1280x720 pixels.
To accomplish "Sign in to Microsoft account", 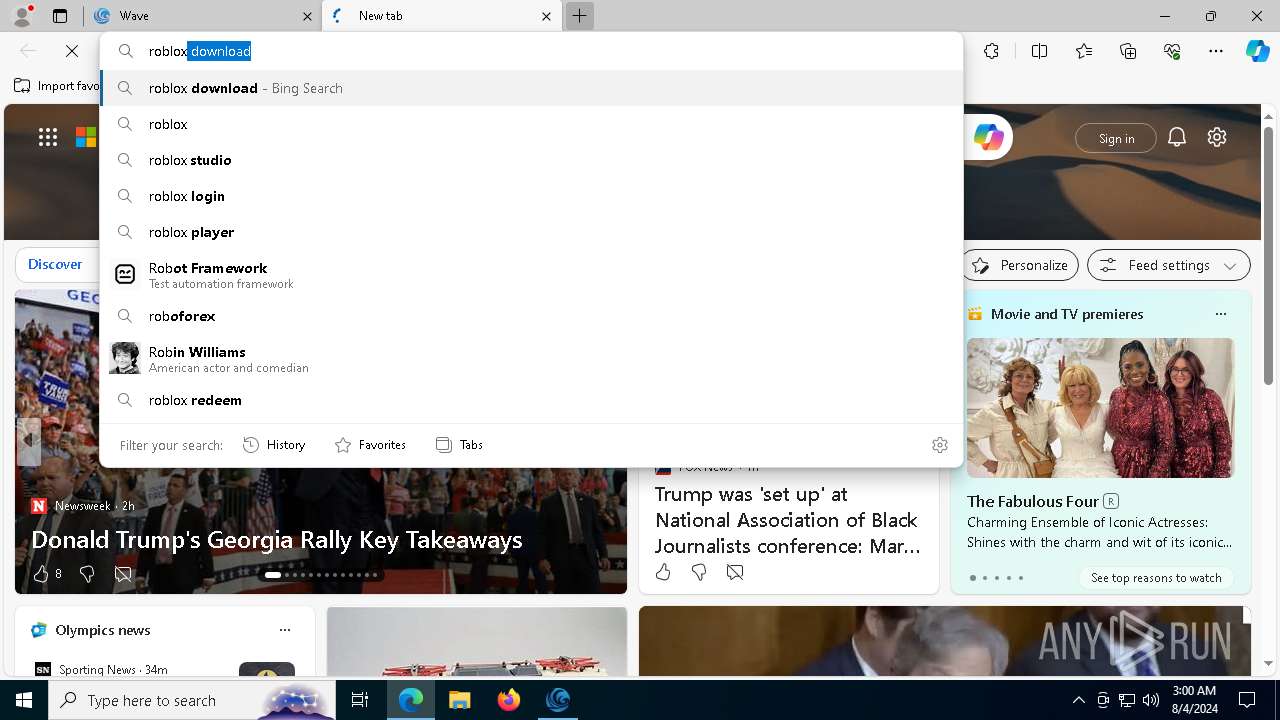I will [1116, 138].
